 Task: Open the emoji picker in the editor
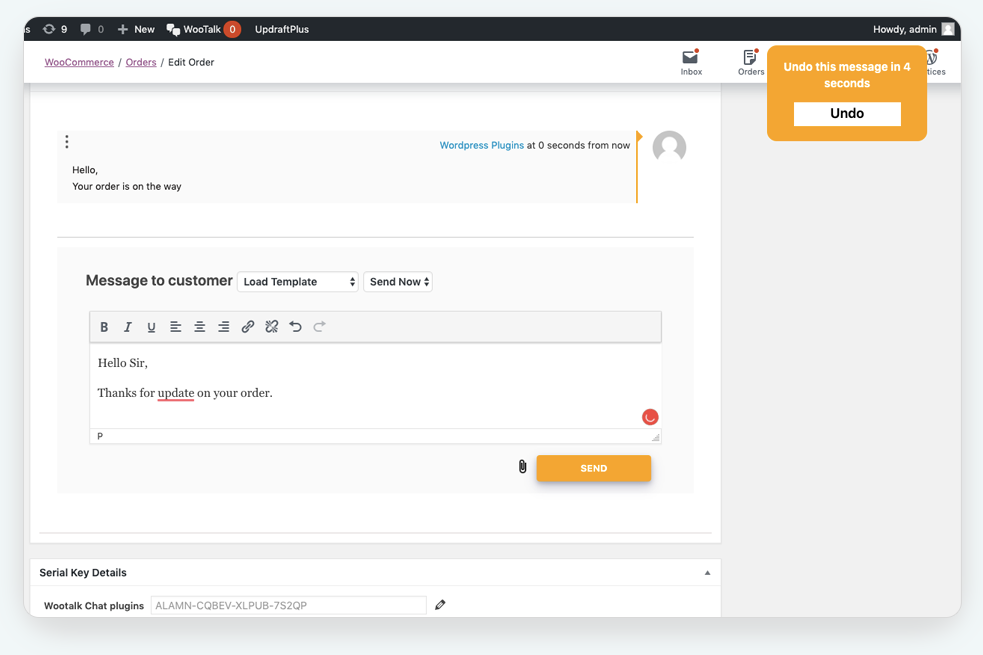point(650,417)
